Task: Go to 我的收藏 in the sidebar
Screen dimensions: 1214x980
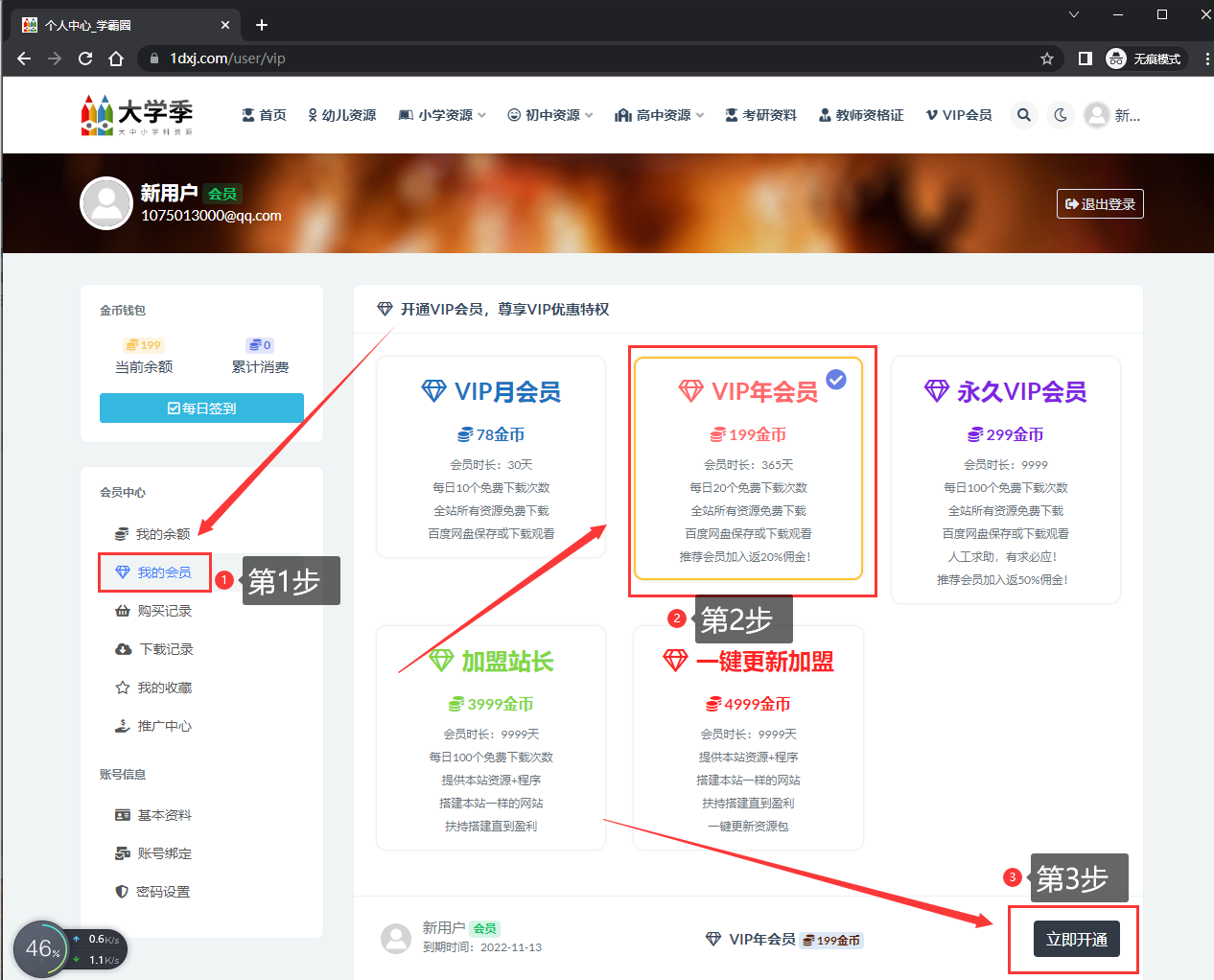Action: (163, 688)
